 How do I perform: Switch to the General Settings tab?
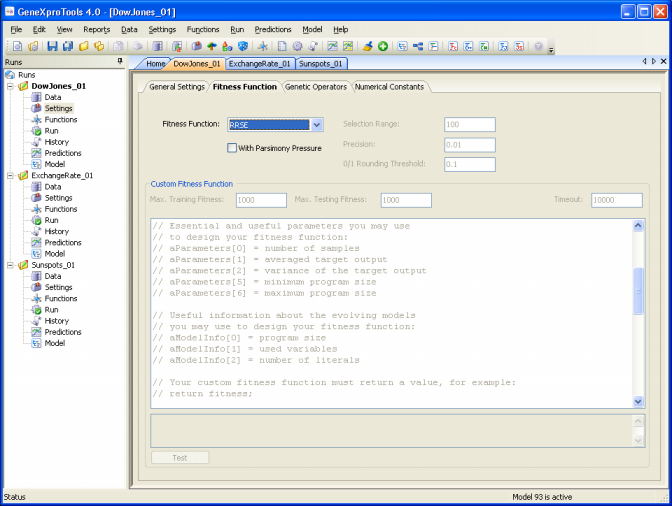click(x=177, y=87)
